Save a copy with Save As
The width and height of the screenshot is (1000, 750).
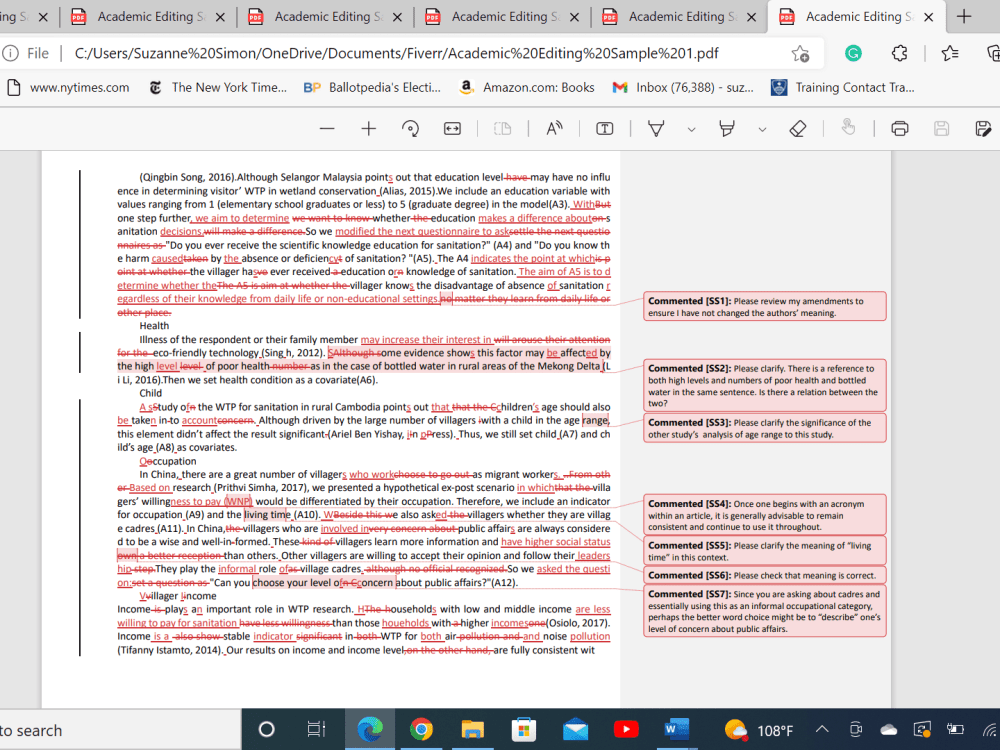[983, 128]
